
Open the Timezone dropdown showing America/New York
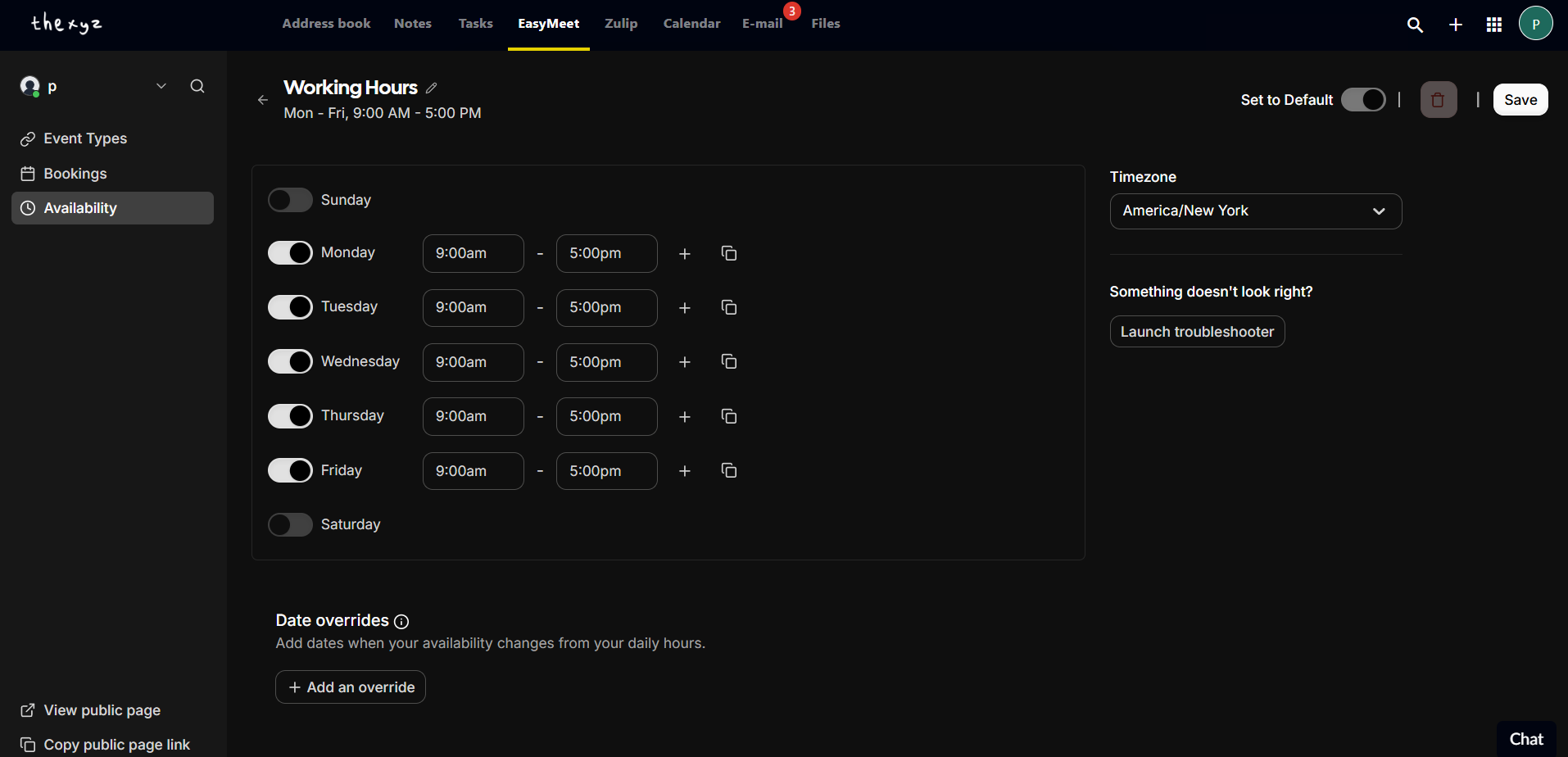point(1255,211)
